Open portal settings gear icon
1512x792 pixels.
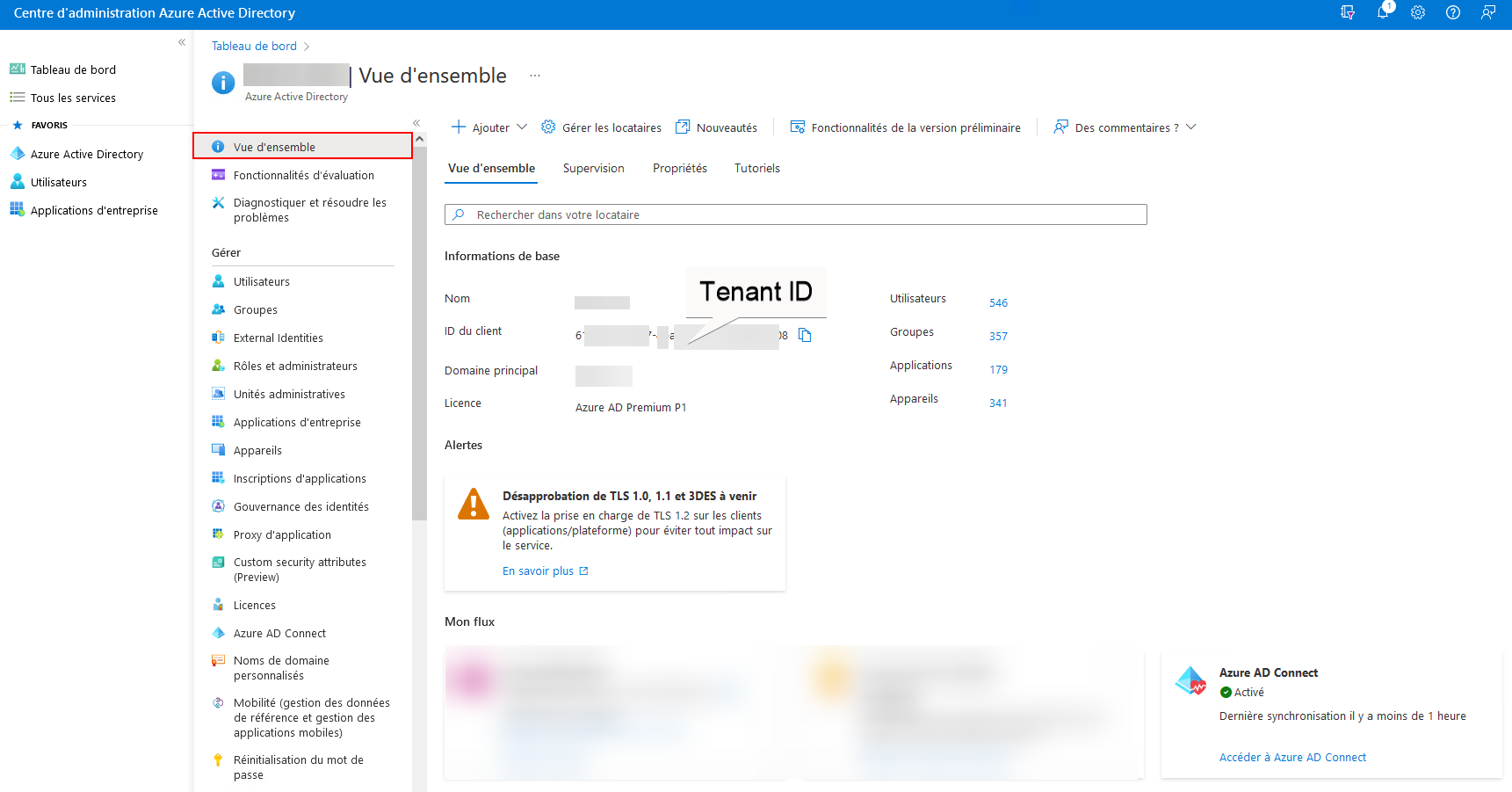pos(1418,12)
